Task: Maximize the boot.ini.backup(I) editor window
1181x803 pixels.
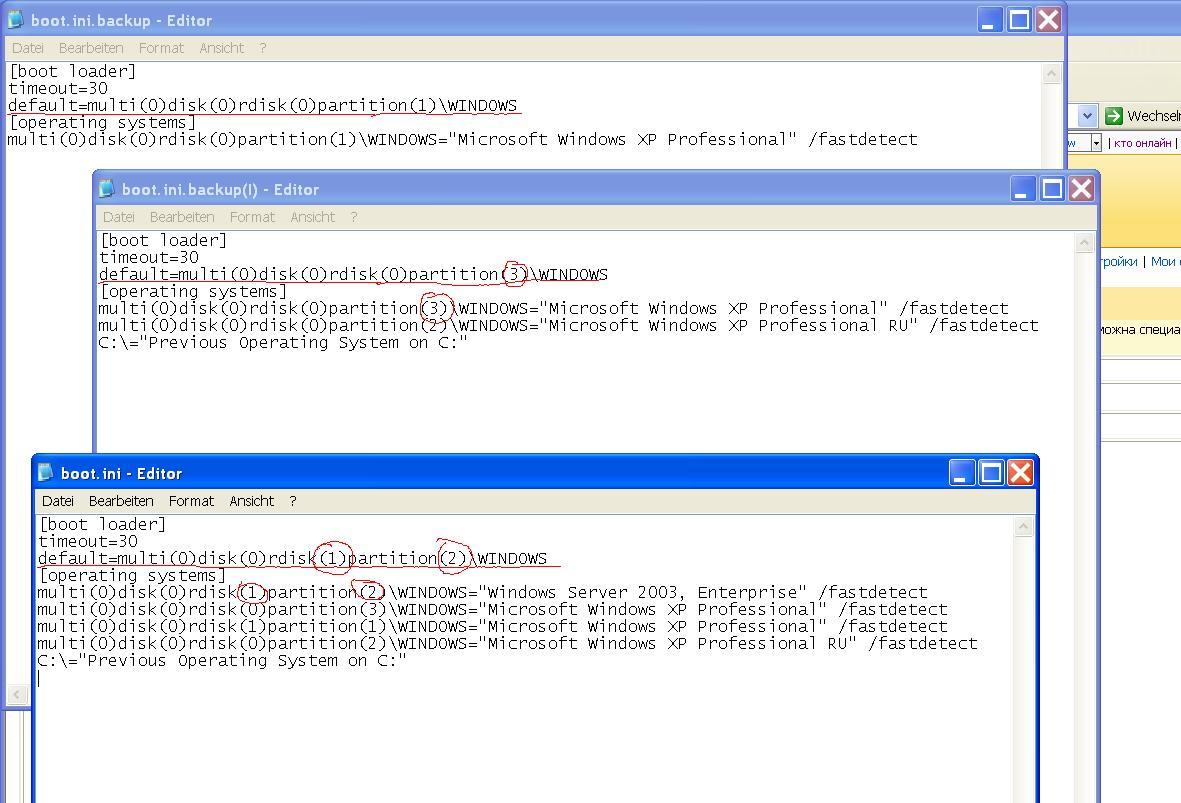Action: [1052, 189]
